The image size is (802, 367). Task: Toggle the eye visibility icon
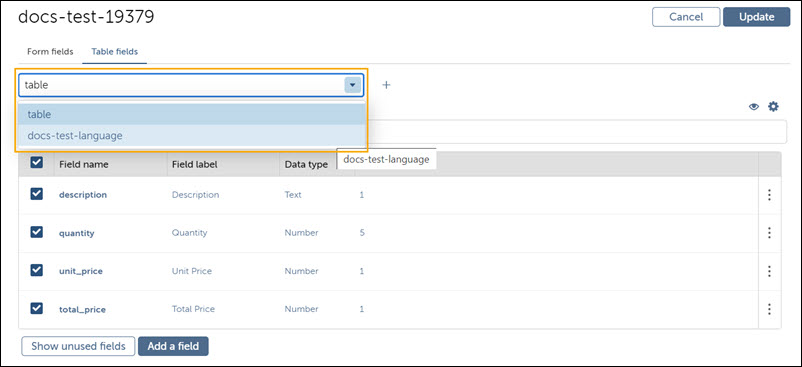[x=753, y=107]
